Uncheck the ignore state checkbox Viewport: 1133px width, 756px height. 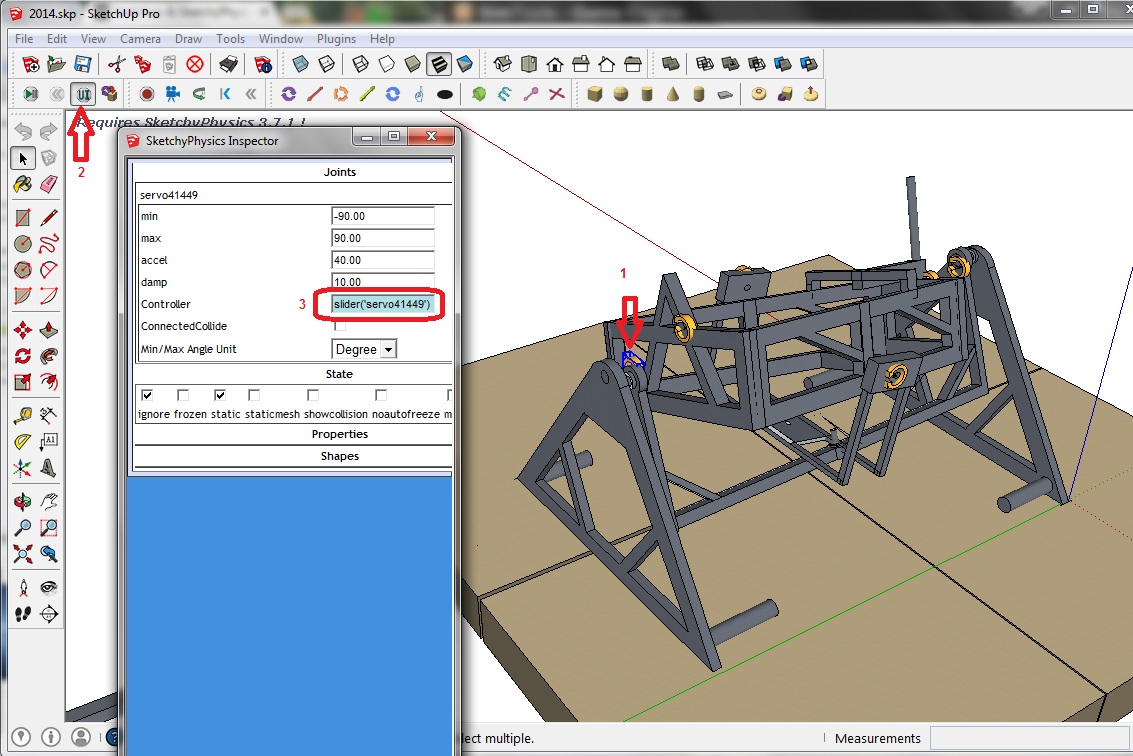coord(147,395)
